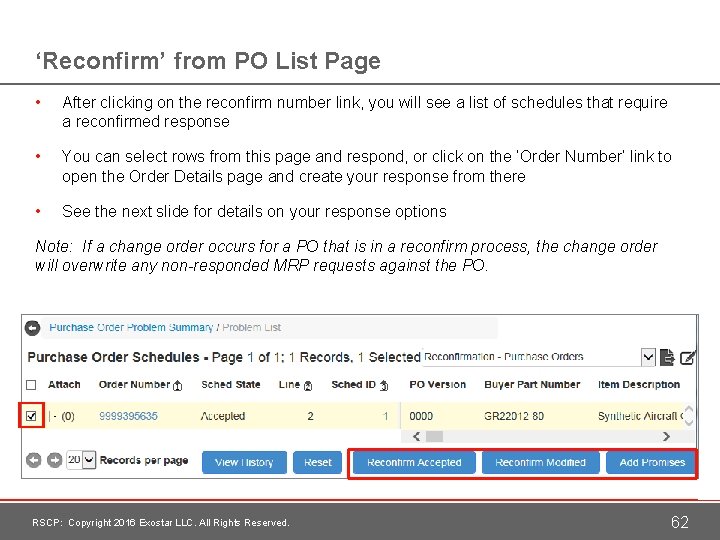Uncheck the row checkbox for order 9999395635
Viewport: 720px width, 540px height.
point(31,416)
